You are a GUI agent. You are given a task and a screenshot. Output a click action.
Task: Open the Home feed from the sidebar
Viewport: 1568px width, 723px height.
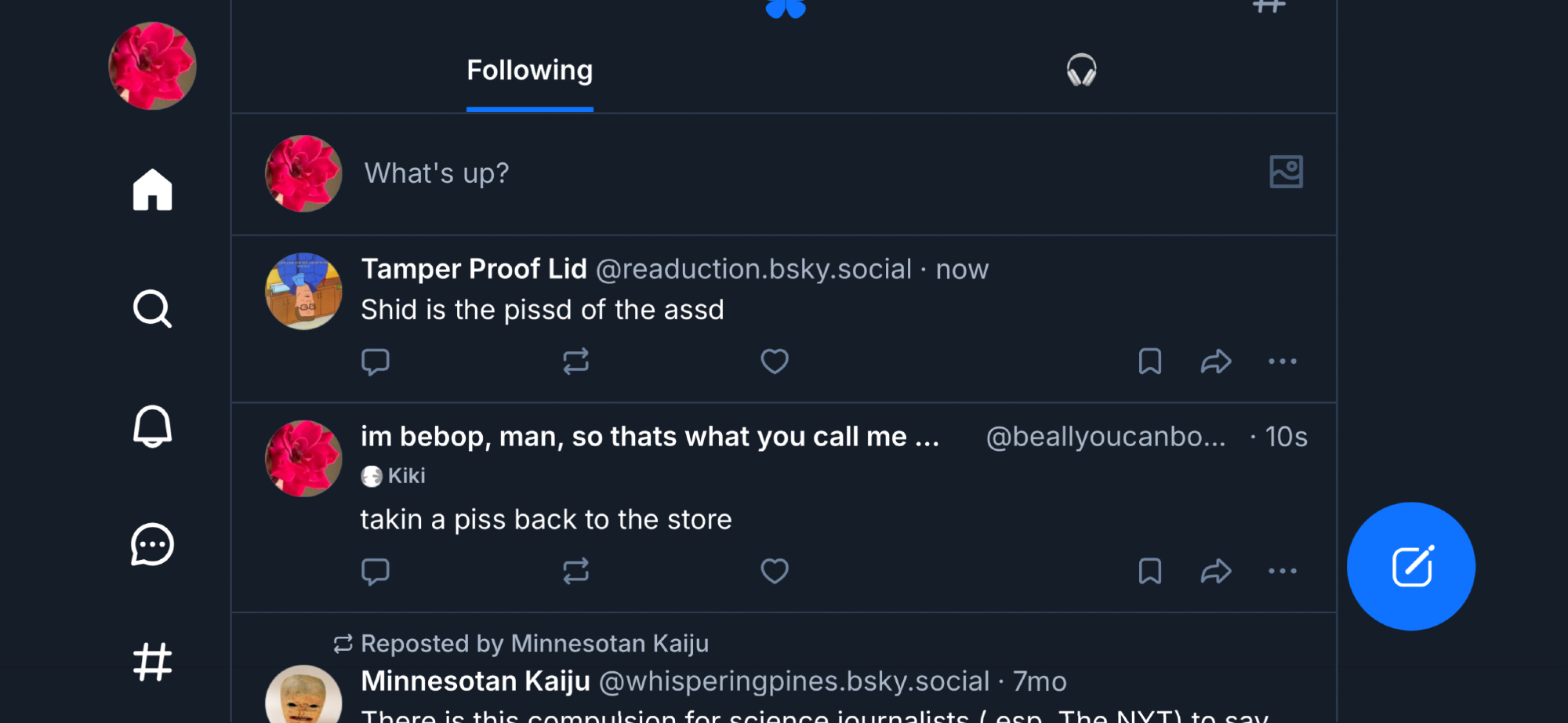tap(152, 191)
